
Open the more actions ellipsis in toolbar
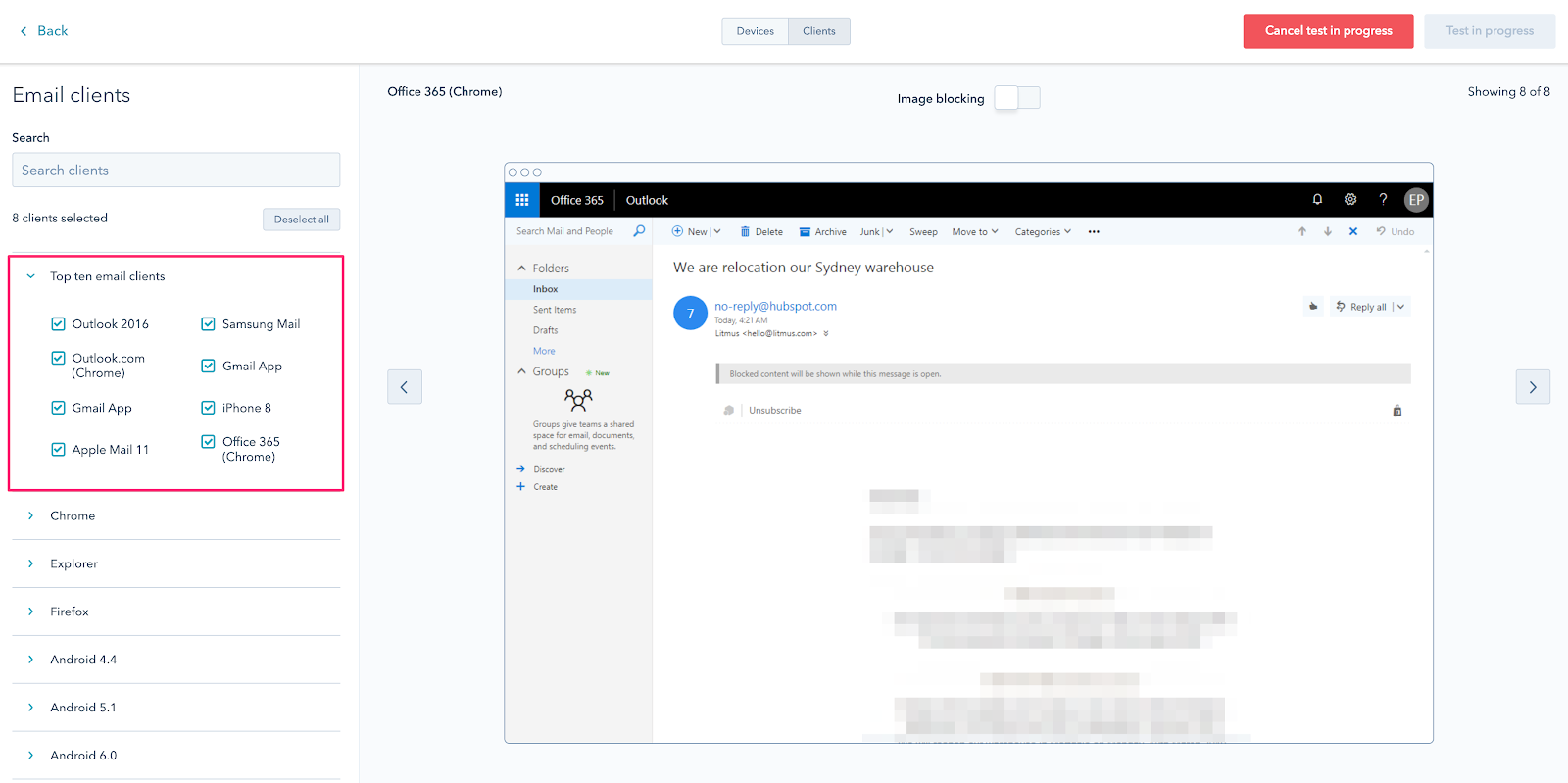coord(1094,232)
